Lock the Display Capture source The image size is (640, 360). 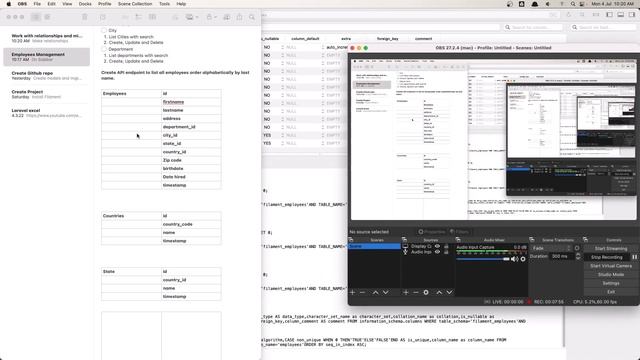[446, 246]
